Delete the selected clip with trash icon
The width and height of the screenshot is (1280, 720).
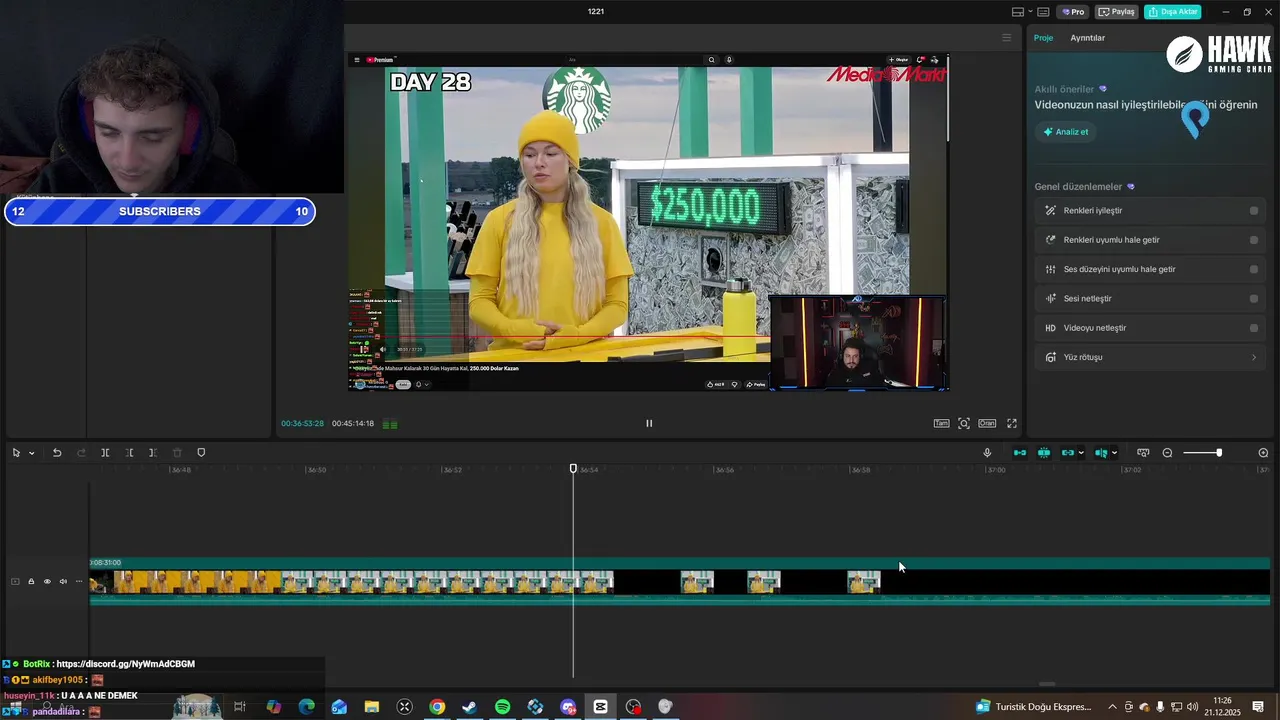point(177,453)
